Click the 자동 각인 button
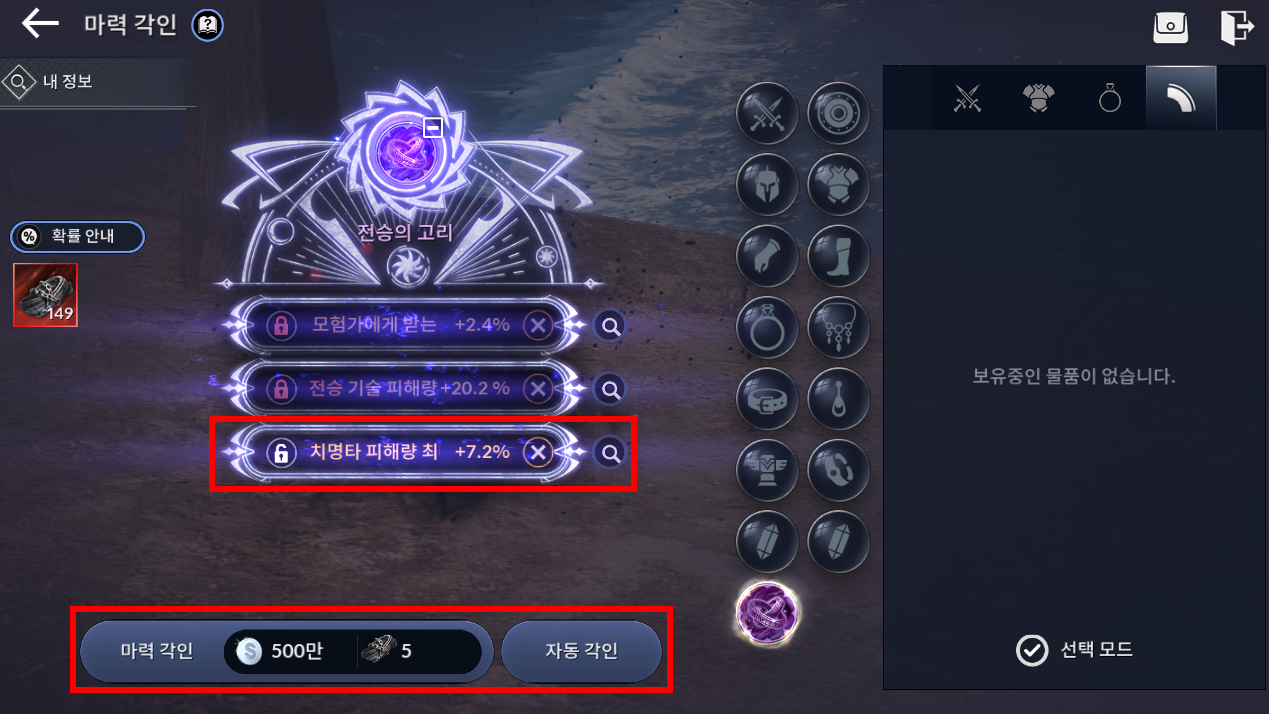The height and width of the screenshot is (714, 1269). [581, 651]
